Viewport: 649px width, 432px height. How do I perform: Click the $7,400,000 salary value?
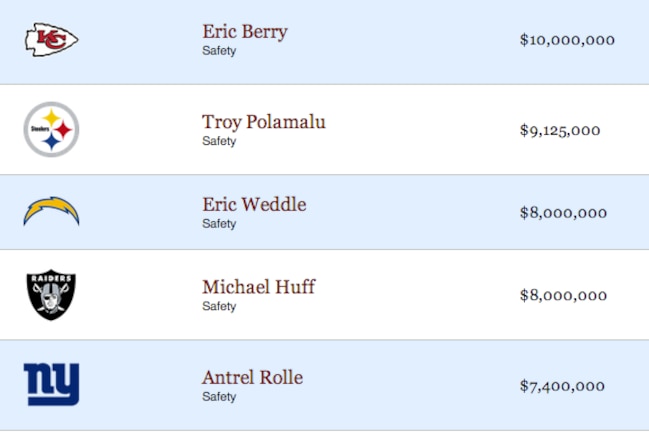pos(562,386)
